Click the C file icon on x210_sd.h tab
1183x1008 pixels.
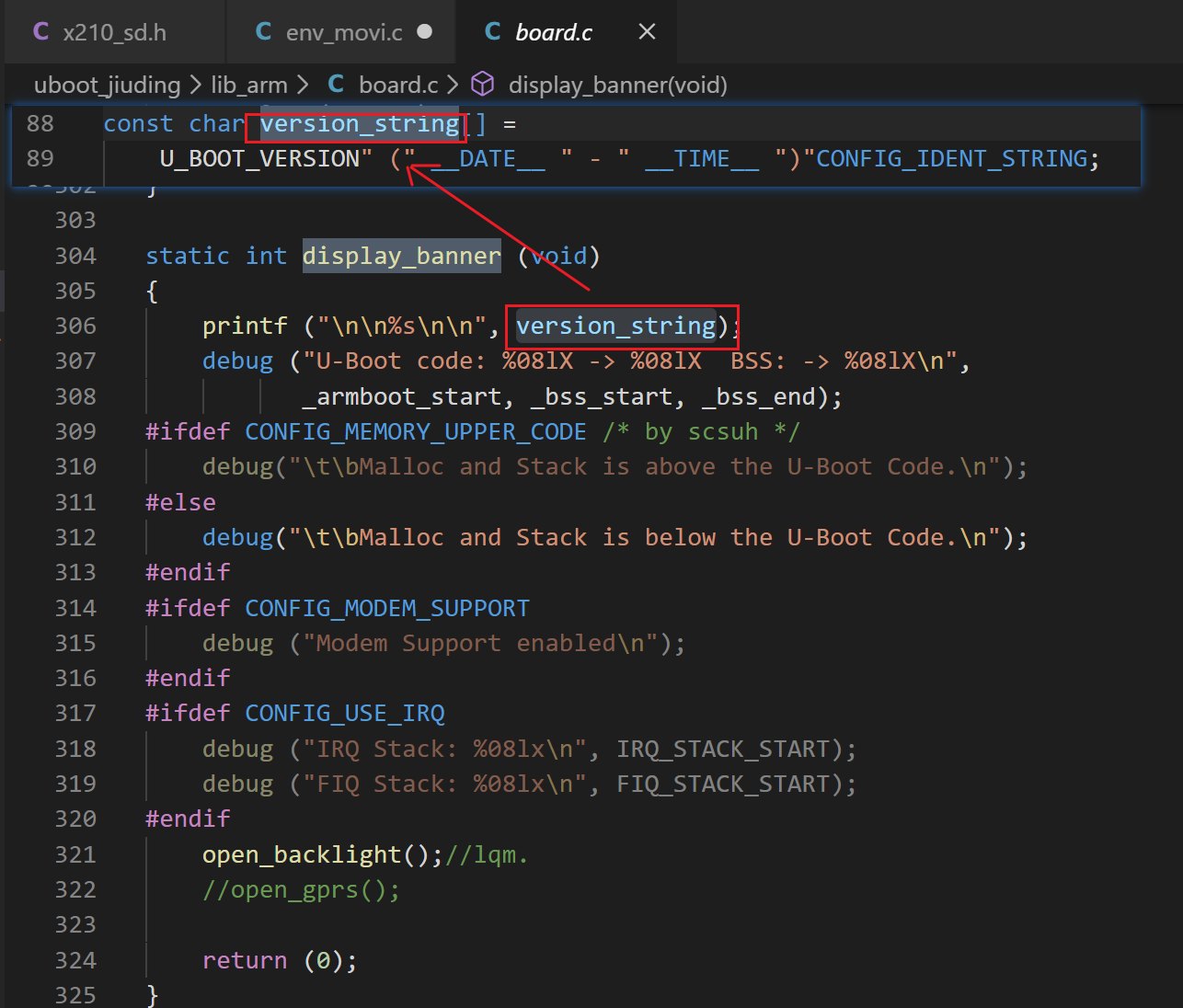coord(40,31)
